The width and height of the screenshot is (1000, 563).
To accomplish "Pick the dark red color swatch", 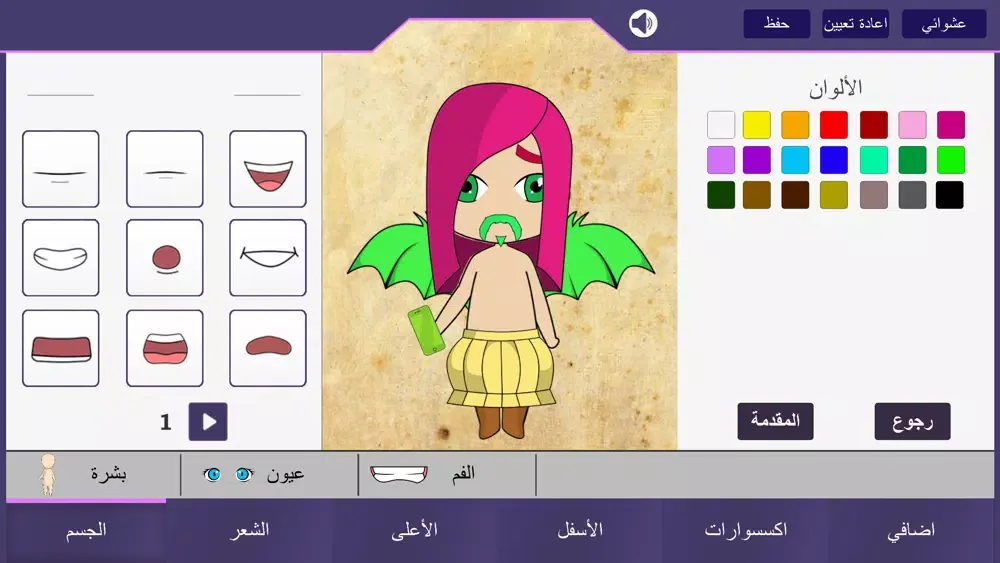I will pos(874,125).
